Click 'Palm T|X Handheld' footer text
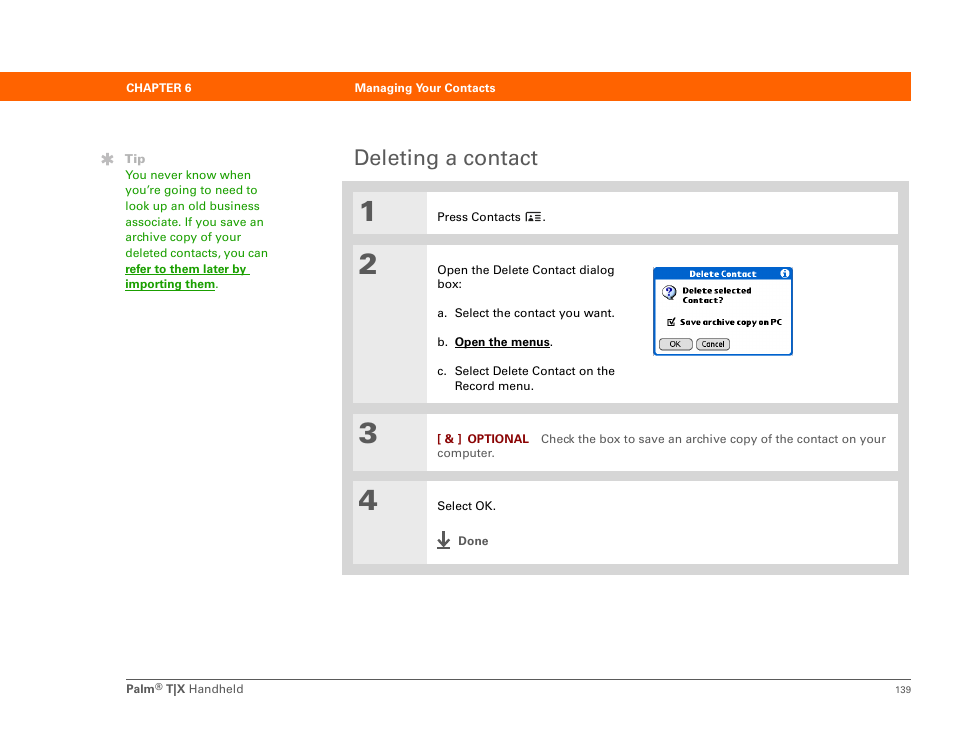This screenshot has height=738, width=954. [x=184, y=689]
